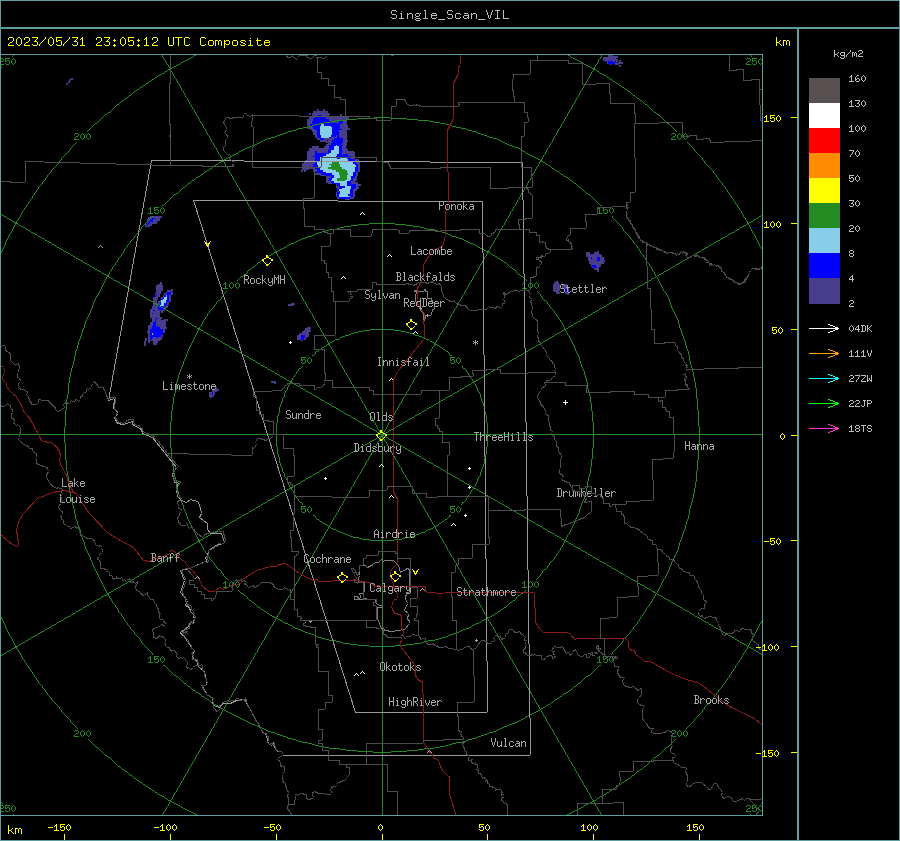Click the Brooks town label
Image resolution: width=900 pixels, height=841 pixels.
point(711,700)
